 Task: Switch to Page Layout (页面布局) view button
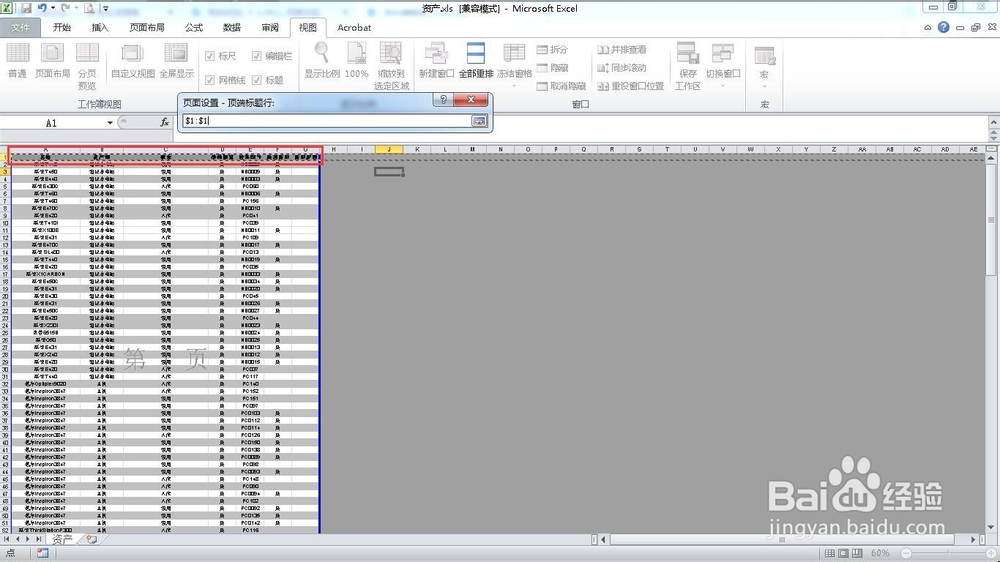tap(52, 61)
